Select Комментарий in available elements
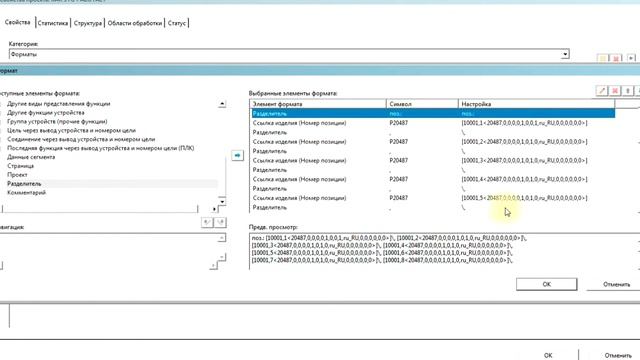 [x=27, y=193]
